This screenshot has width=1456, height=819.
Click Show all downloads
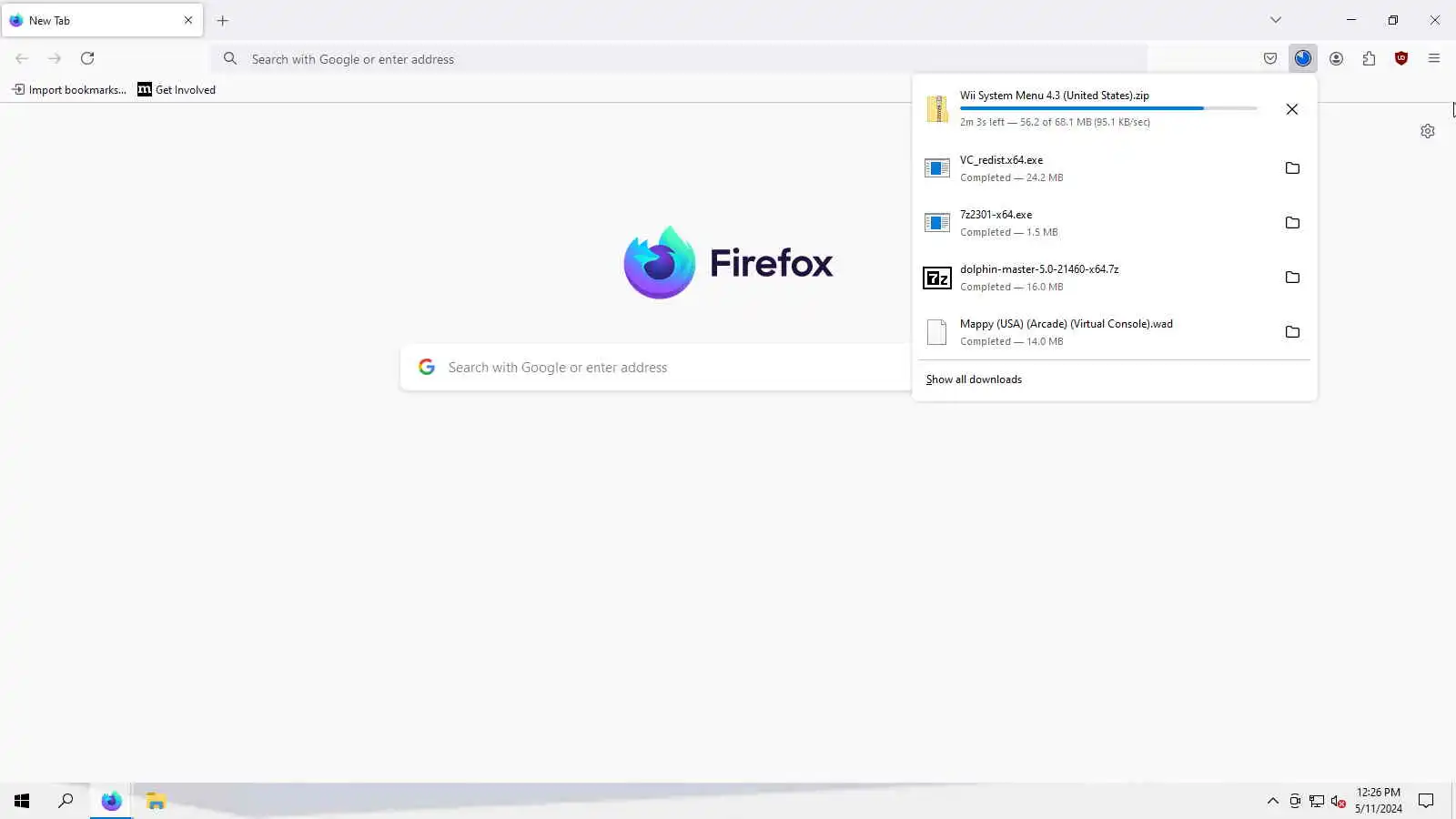[974, 379]
